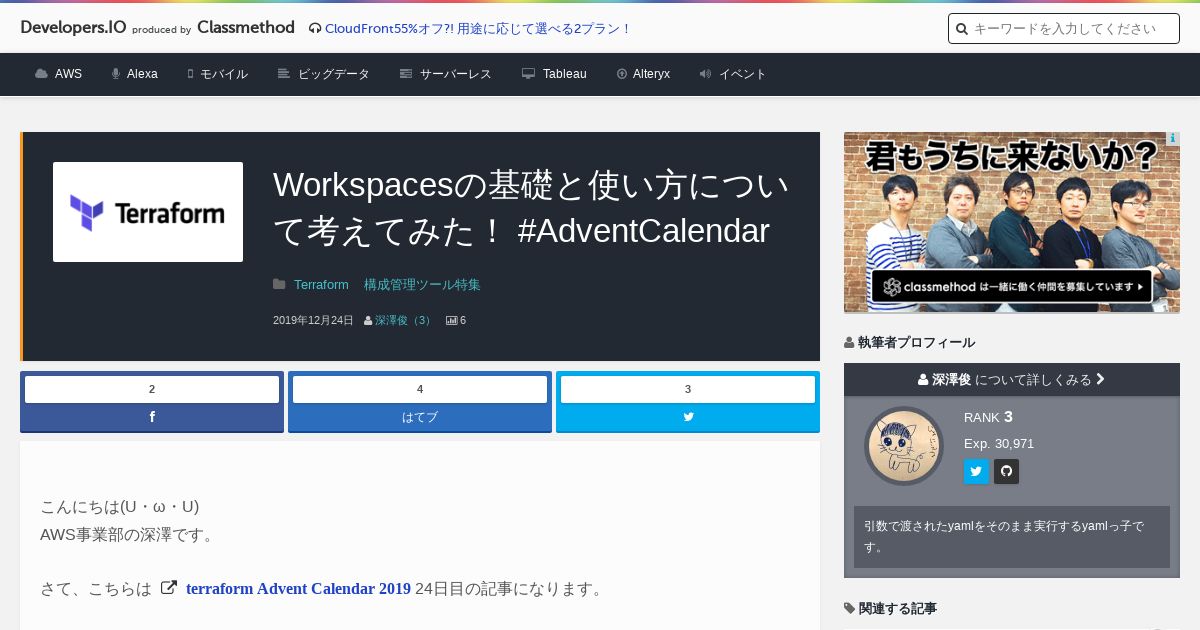Click the external link icon before terraform Advent Calendar
Viewport: 1200px width, 630px height.
pos(169,588)
